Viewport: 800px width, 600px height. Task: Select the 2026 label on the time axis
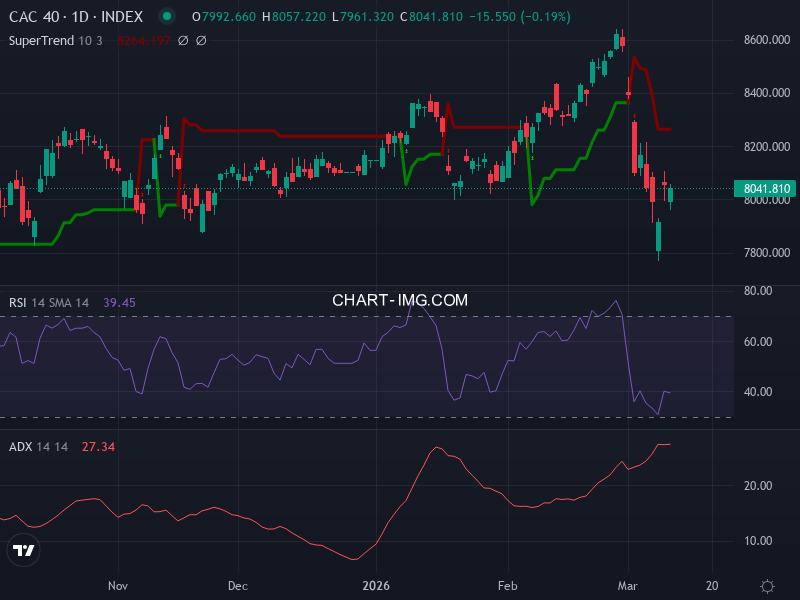tap(378, 586)
